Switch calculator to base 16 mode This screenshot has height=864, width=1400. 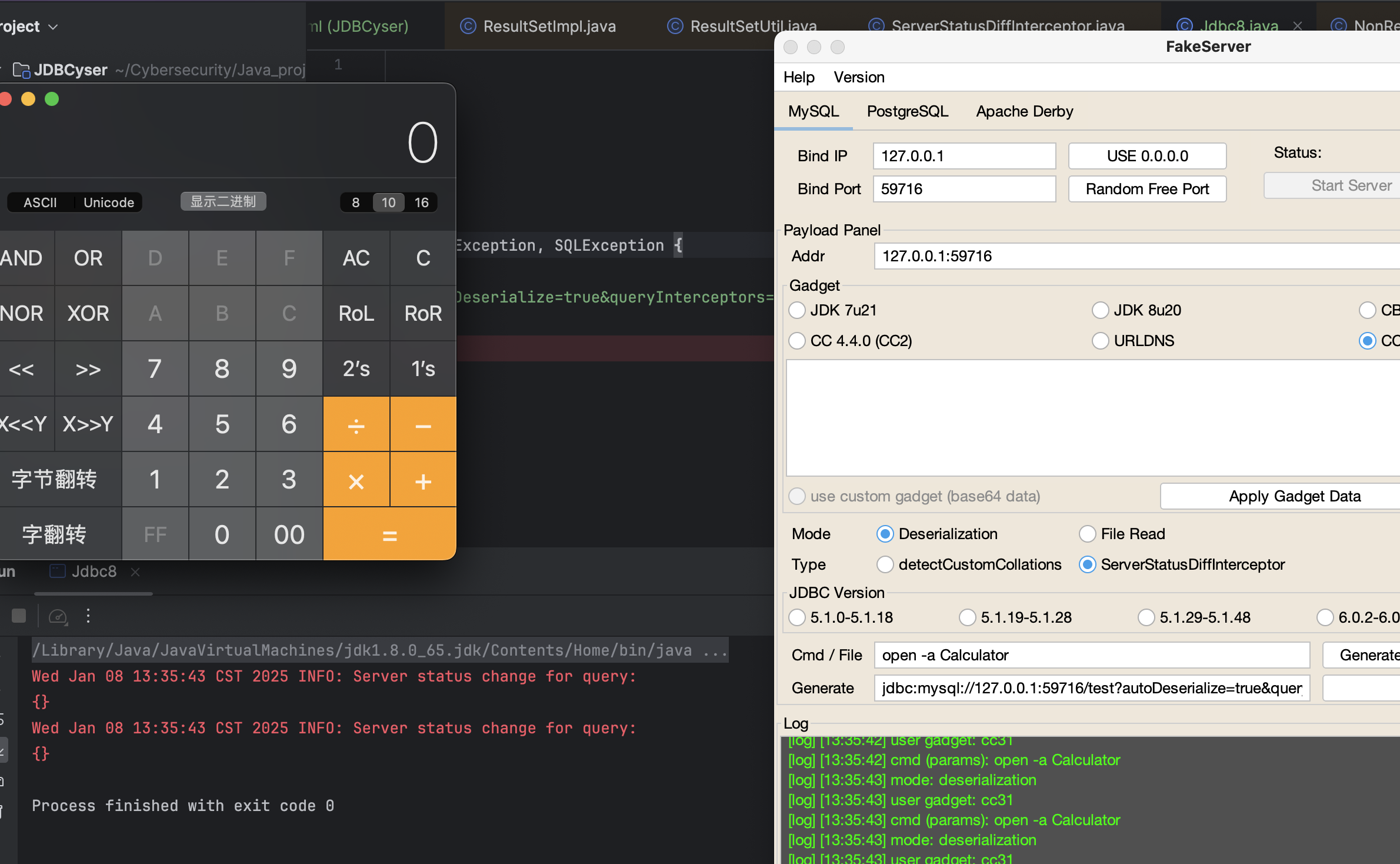coord(421,202)
